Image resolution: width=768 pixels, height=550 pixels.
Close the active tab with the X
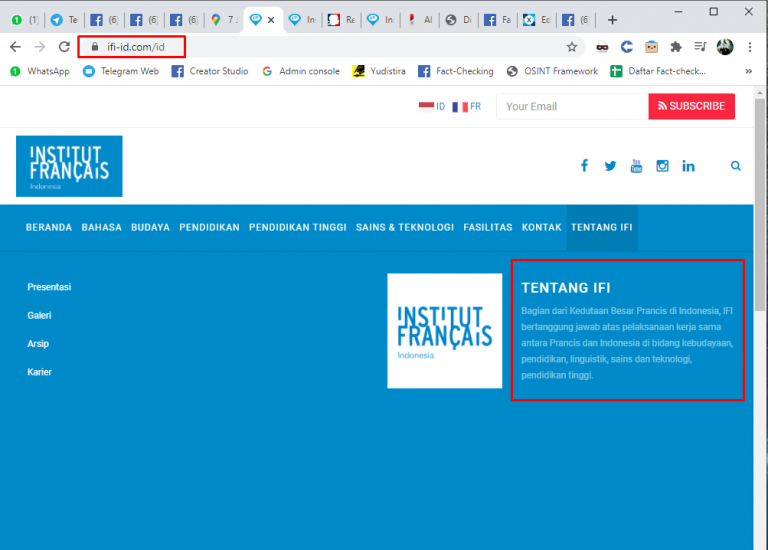pyautogui.click(x=271, y=20)
